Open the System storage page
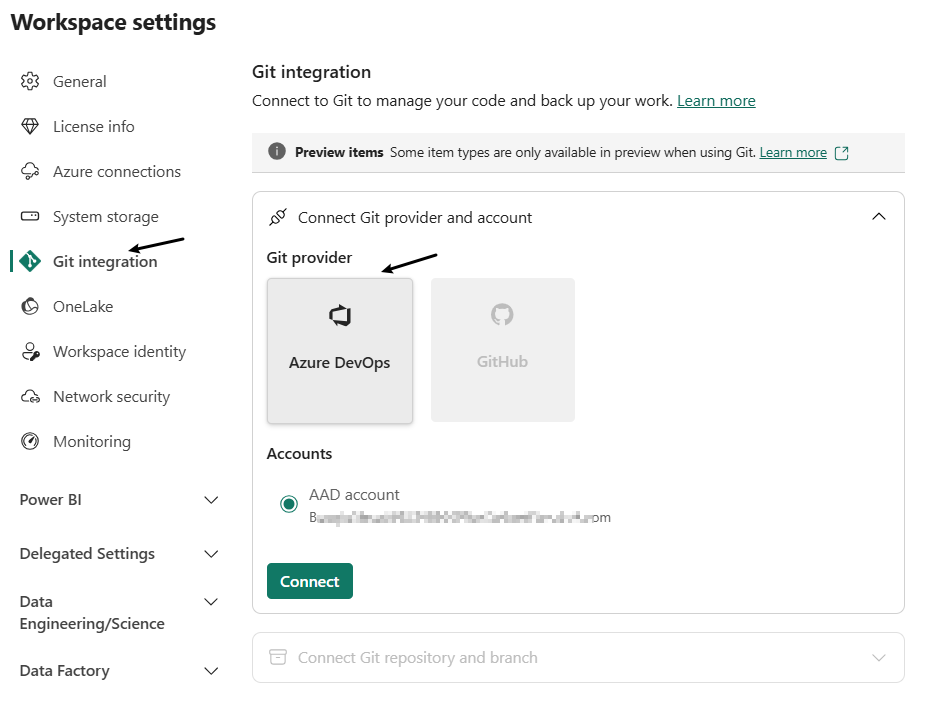 106,216
